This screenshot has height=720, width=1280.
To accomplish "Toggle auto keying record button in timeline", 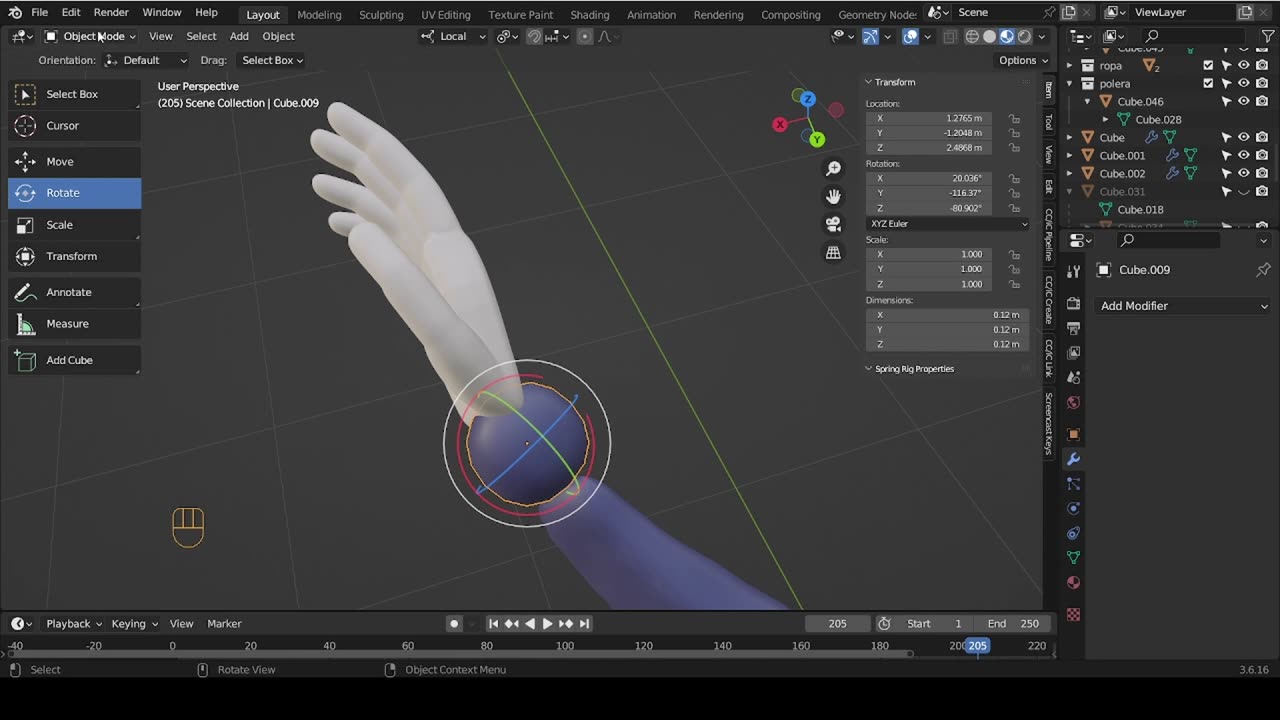I will (454, 624).
